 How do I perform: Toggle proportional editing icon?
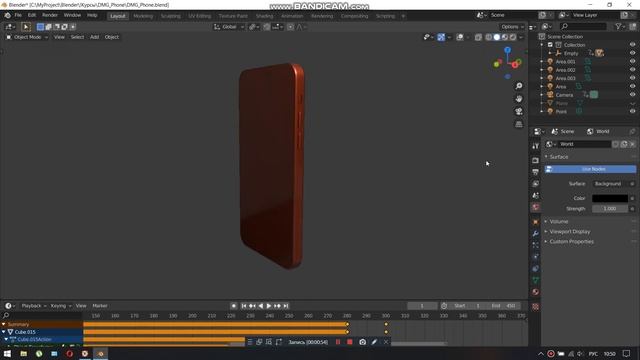point(290,27)
